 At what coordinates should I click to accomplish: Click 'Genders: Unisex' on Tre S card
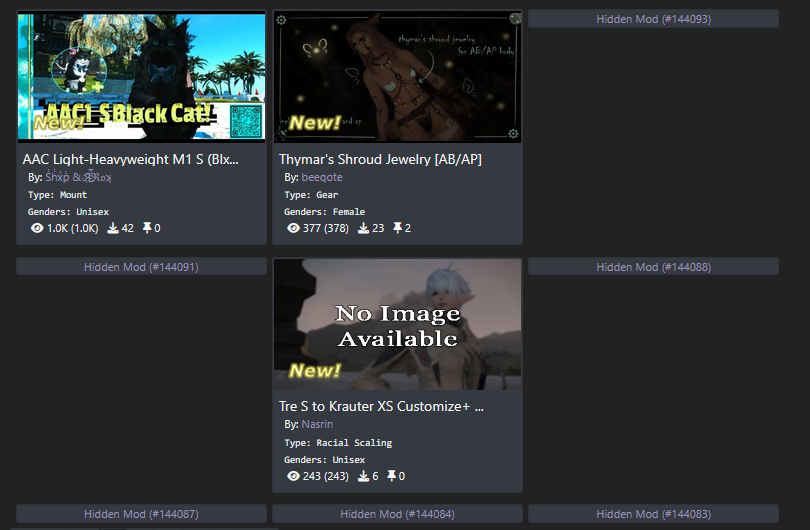click(x=324, y=460)
